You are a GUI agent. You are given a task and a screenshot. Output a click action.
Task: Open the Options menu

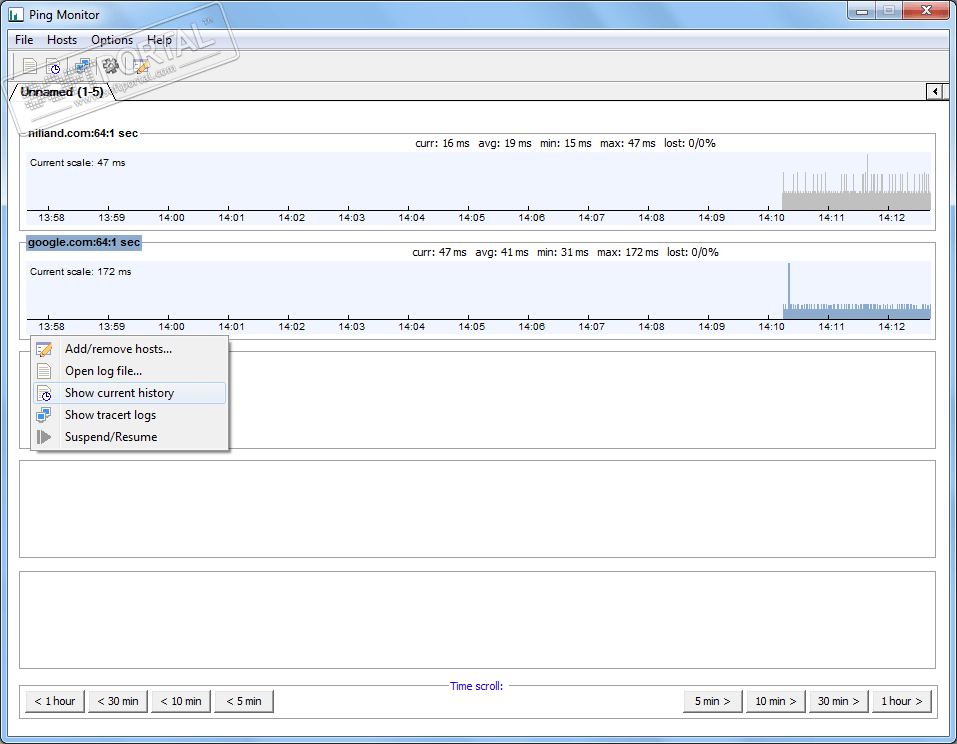112,40
